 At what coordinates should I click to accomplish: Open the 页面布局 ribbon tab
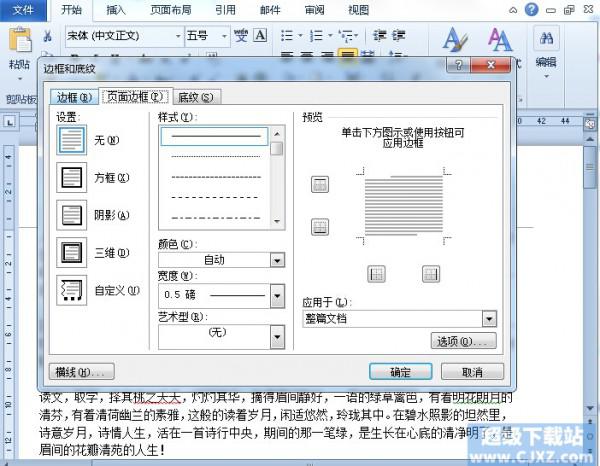point(171,10)
